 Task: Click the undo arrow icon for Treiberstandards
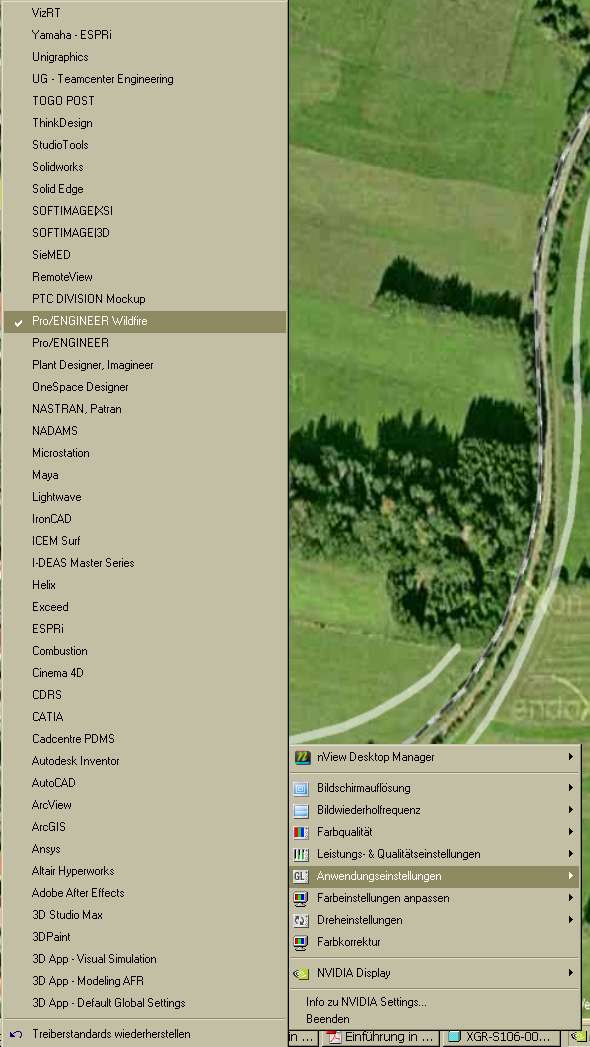[x=17, y=1034]
